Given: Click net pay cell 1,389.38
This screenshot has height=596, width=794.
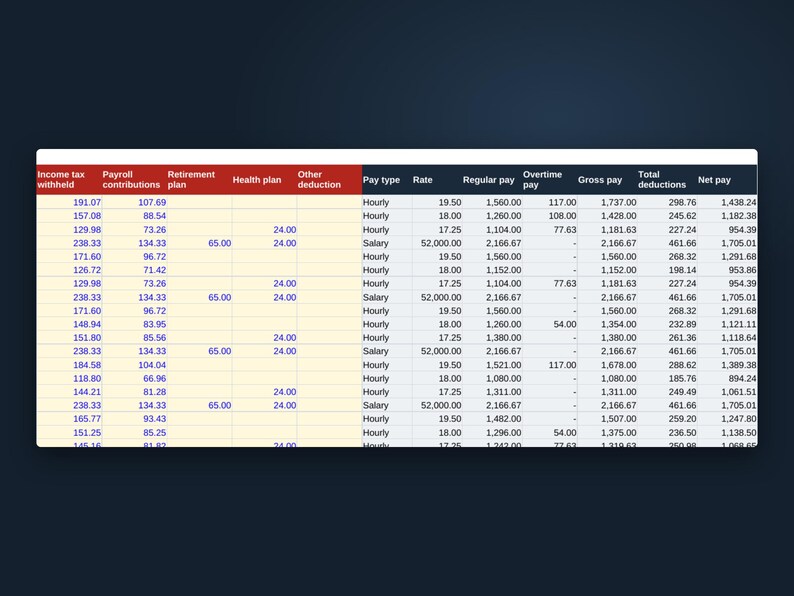Looking at the screenshot, I should pos(727,365).
